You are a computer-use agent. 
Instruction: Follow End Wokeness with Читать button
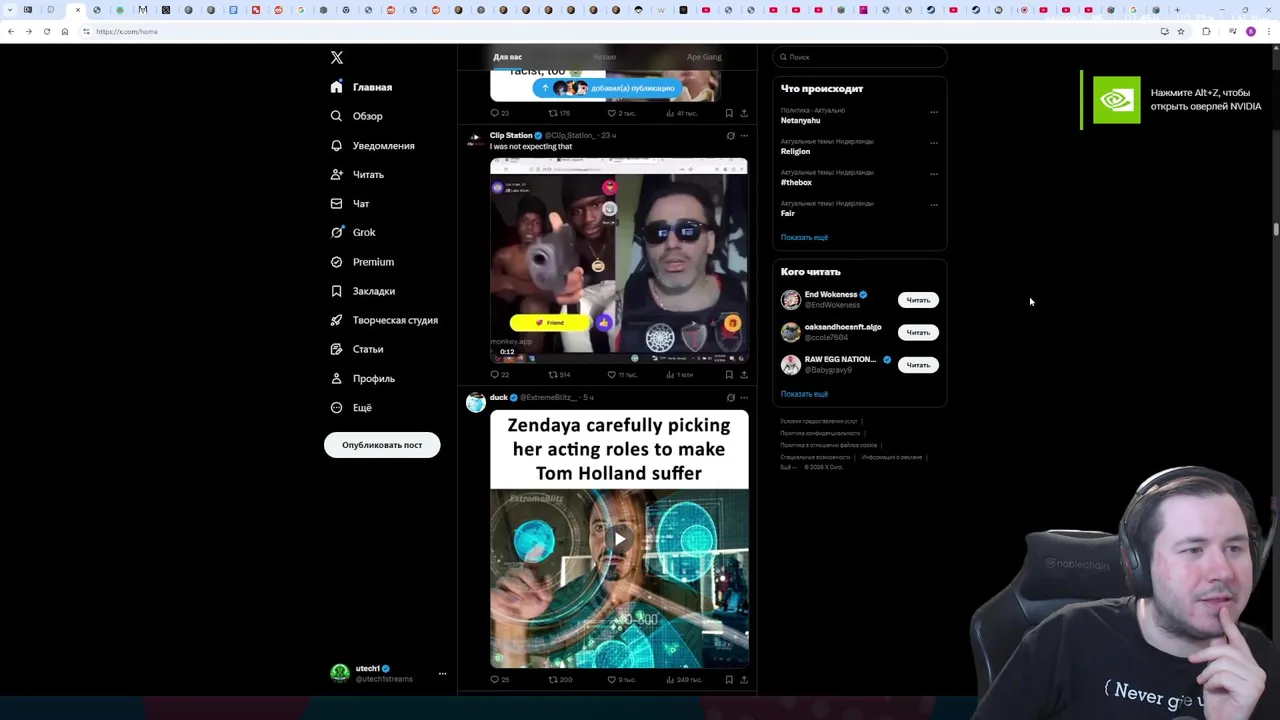click(918, 300)
